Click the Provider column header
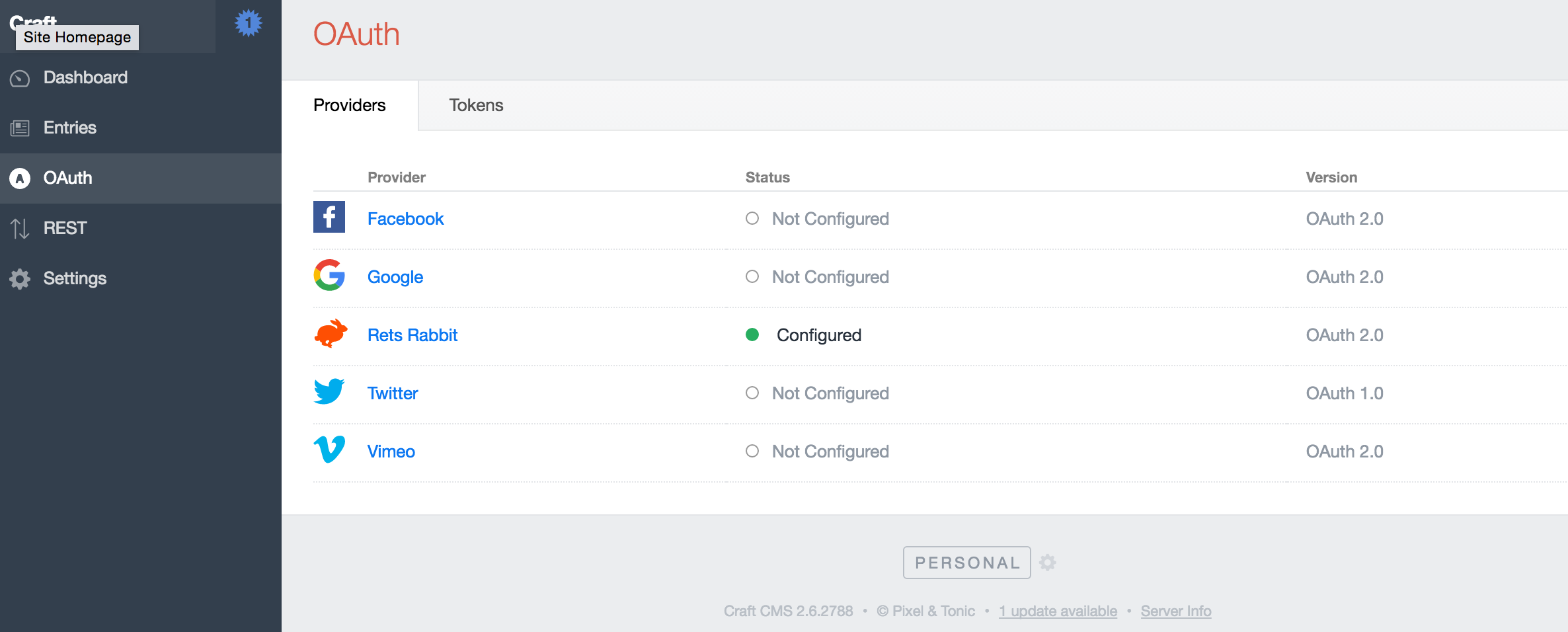Screen dimensions: 1568x632 397,177
